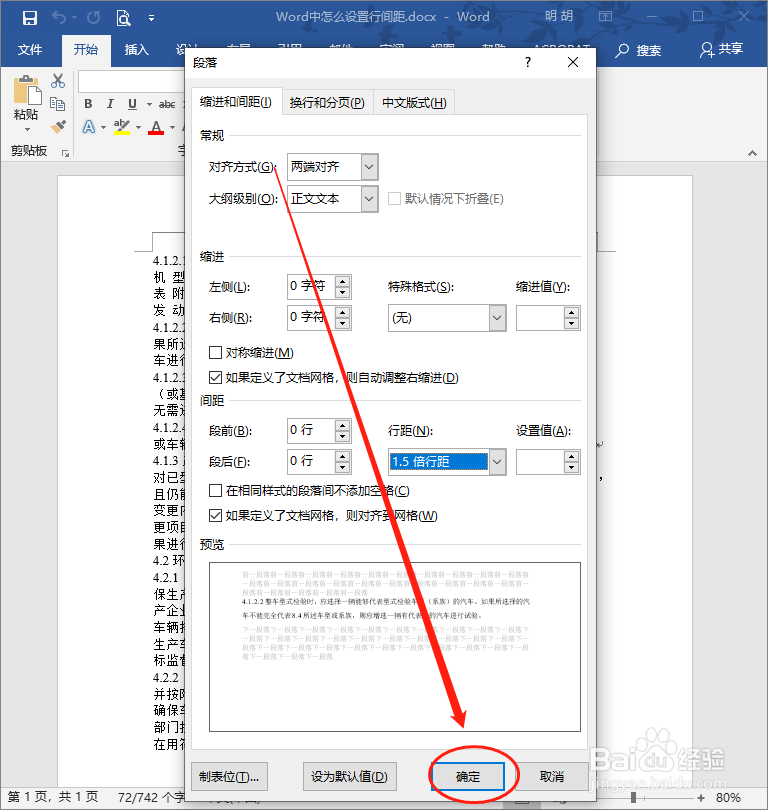The width and height of the screenshot is (768, 810).
Task: Open the quick access toolbar customize arrow
Action: click(x=151, y=18)
